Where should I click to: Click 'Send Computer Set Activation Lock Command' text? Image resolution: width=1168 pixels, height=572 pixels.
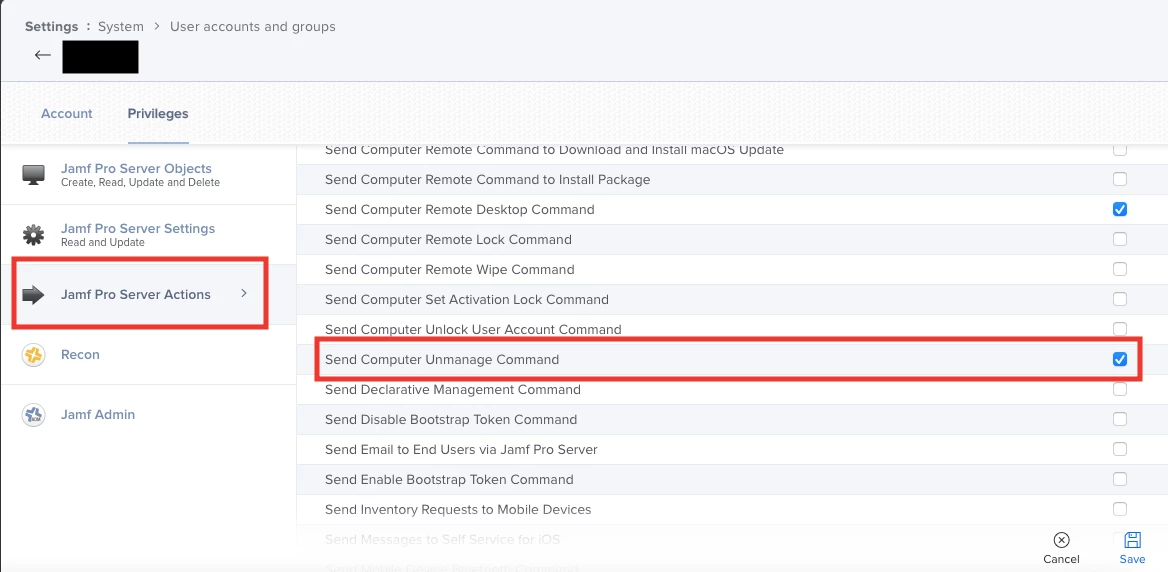[x=467, y=299]
